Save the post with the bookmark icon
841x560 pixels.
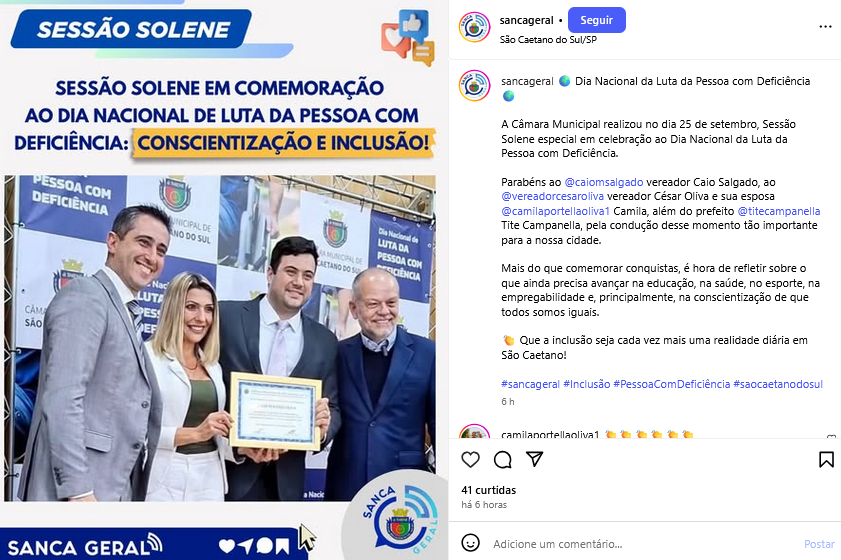[x=826, y=460]
